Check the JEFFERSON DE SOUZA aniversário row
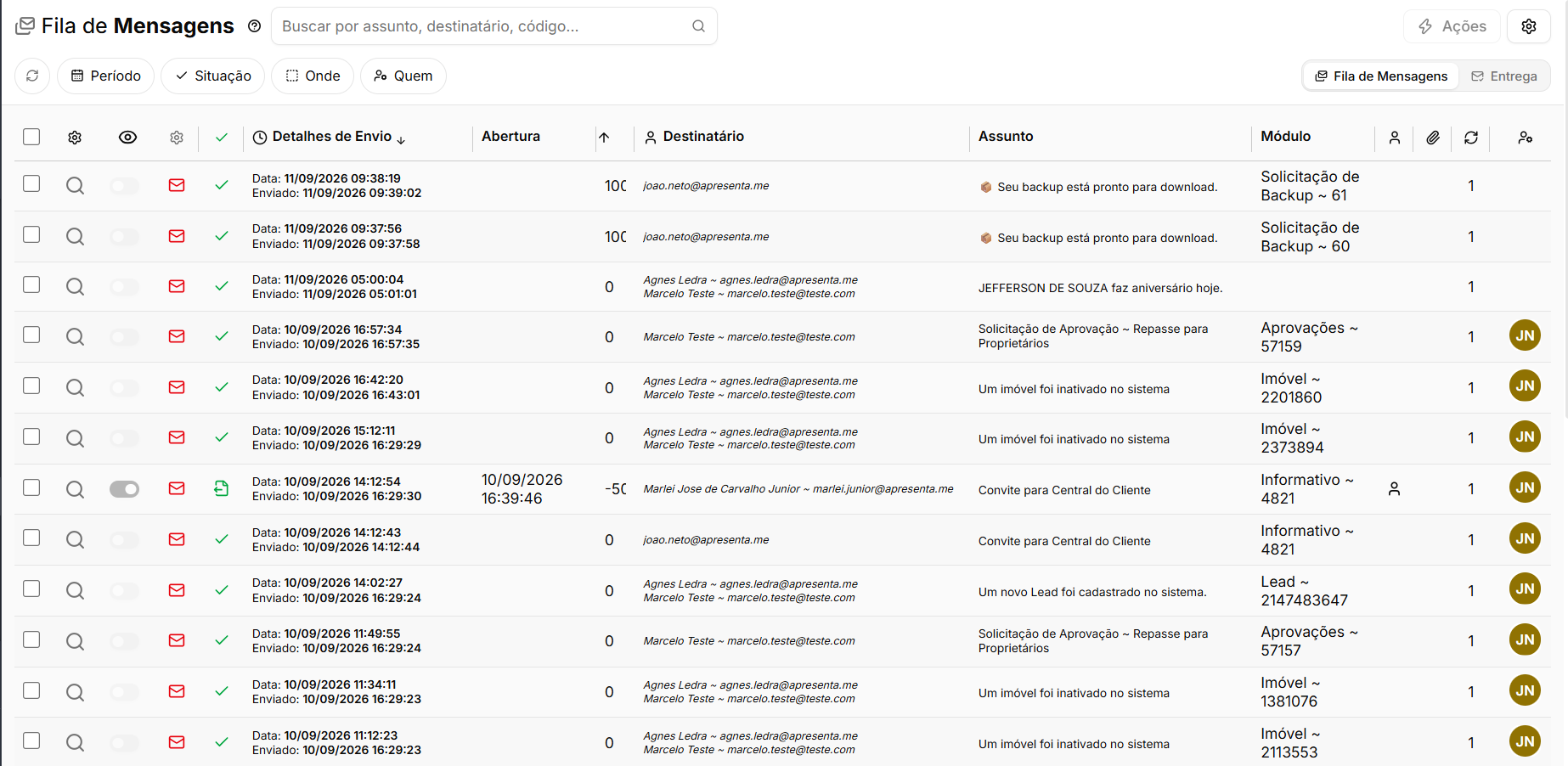 [x=31, y=284]
